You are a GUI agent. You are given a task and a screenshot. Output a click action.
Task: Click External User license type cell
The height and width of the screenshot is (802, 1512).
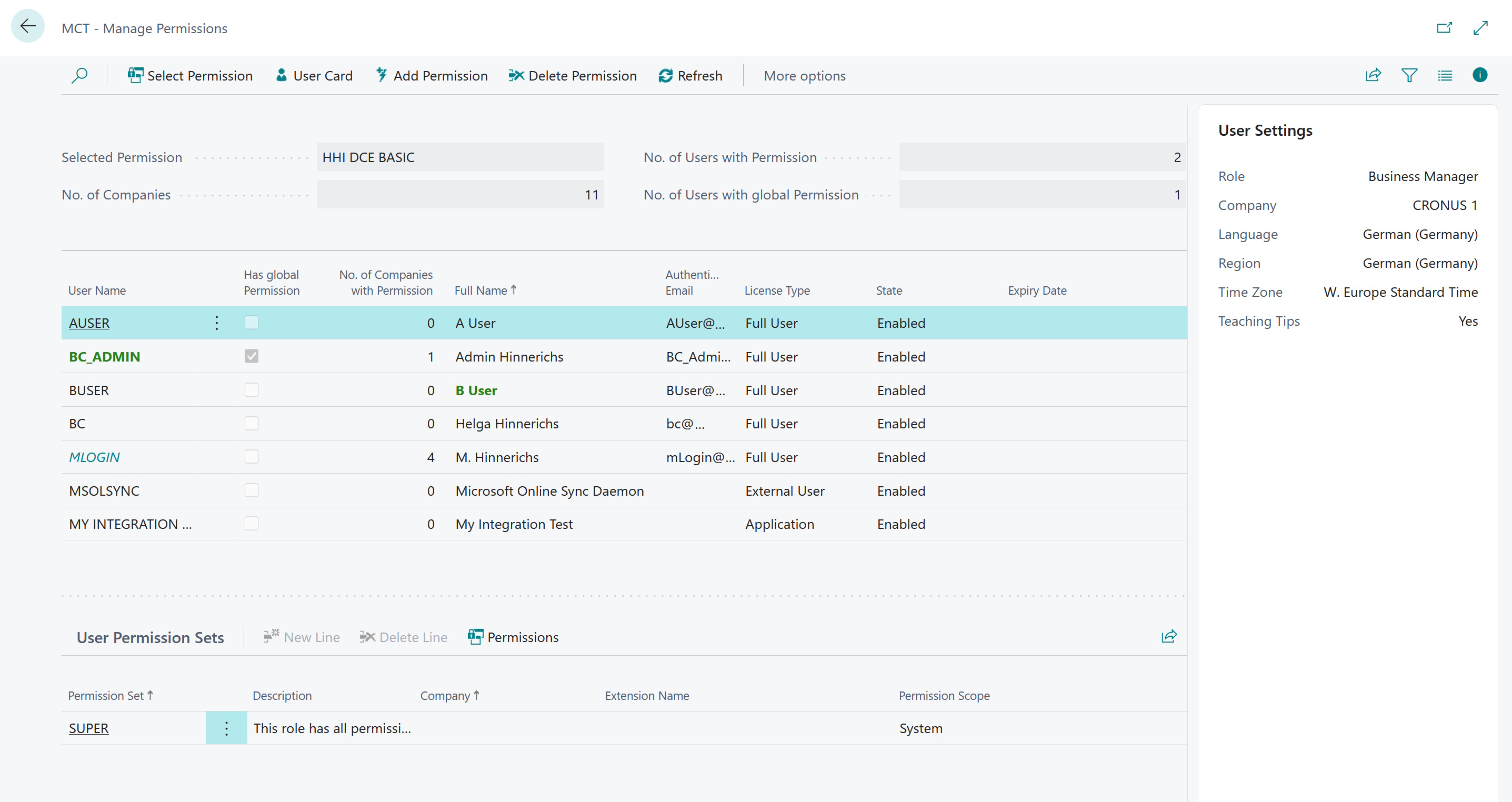[785, 491]
